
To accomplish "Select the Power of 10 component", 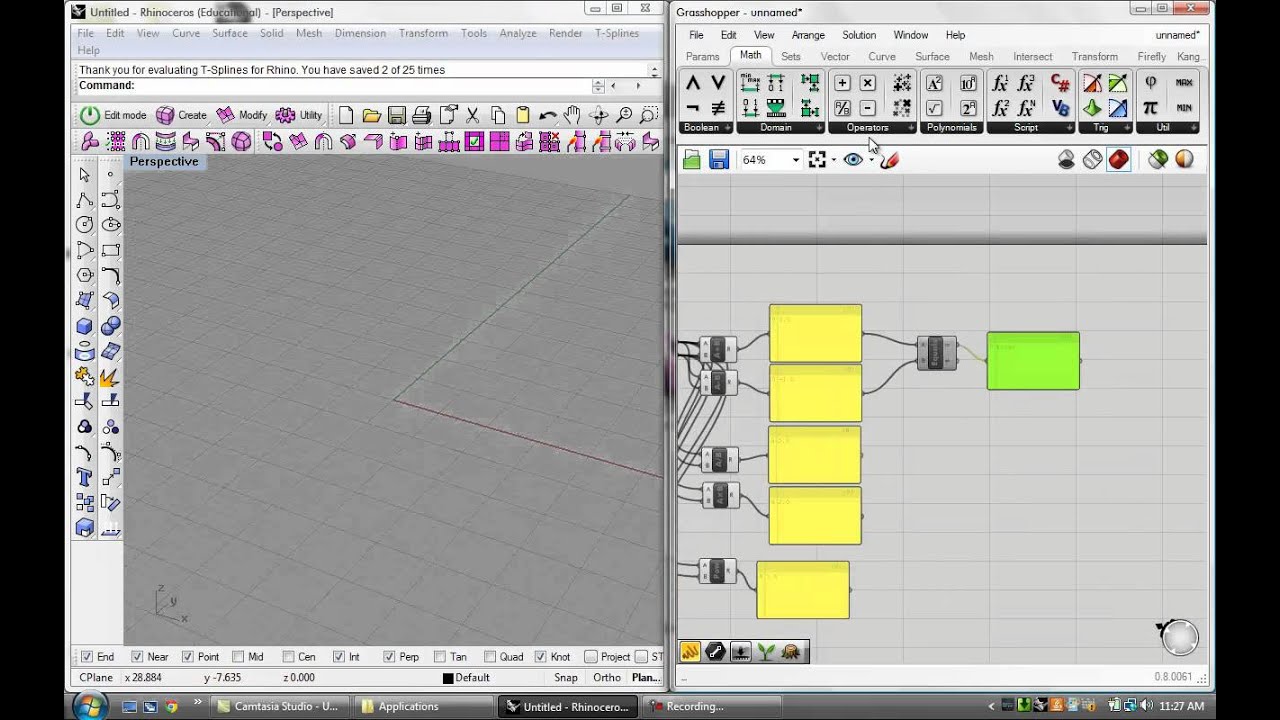I will (968, 84).
